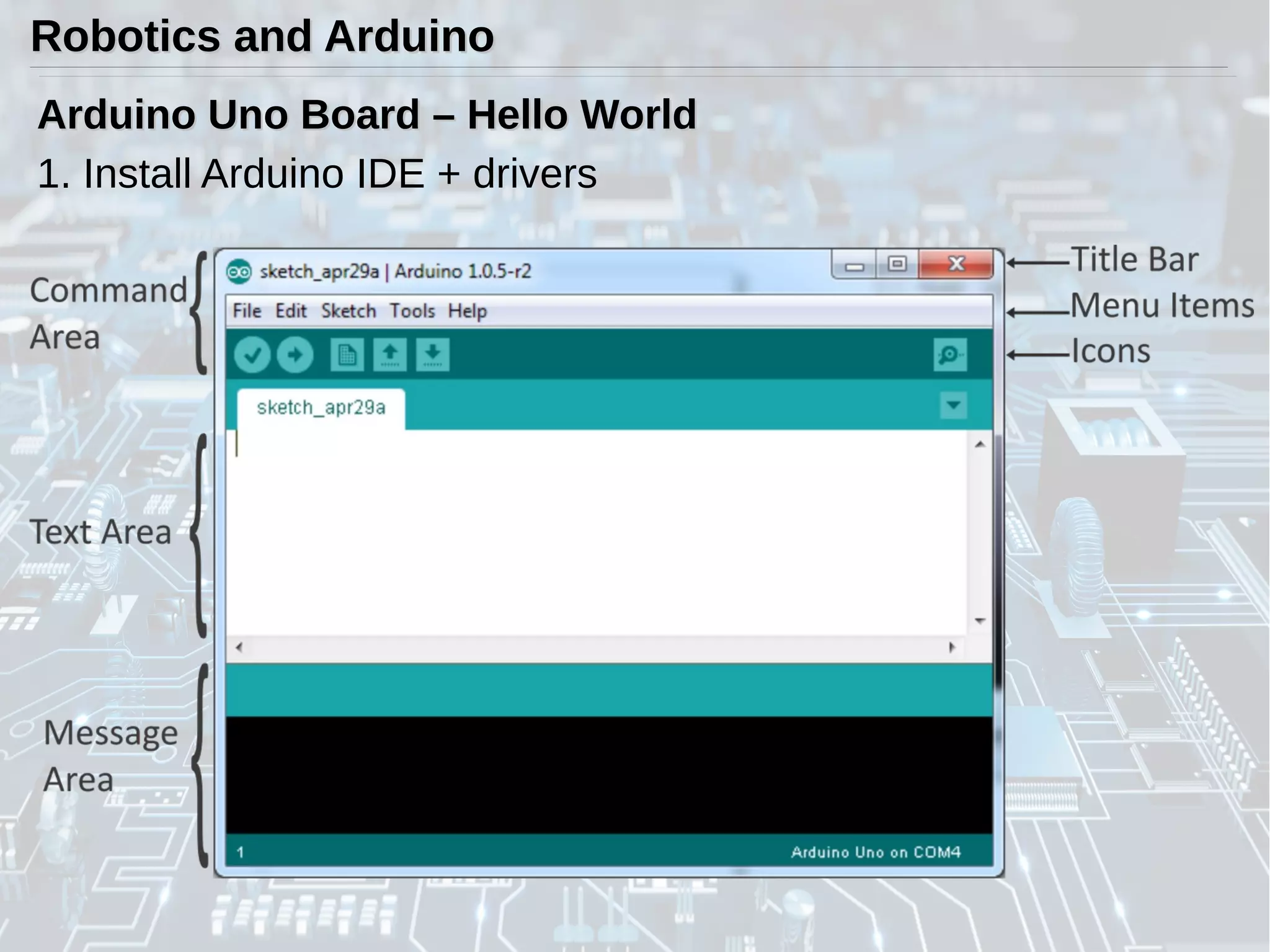Viewport: 1270px width, 952px height.
Task: Click the horizontal scroll-right arrow
Action: [952, 647]
